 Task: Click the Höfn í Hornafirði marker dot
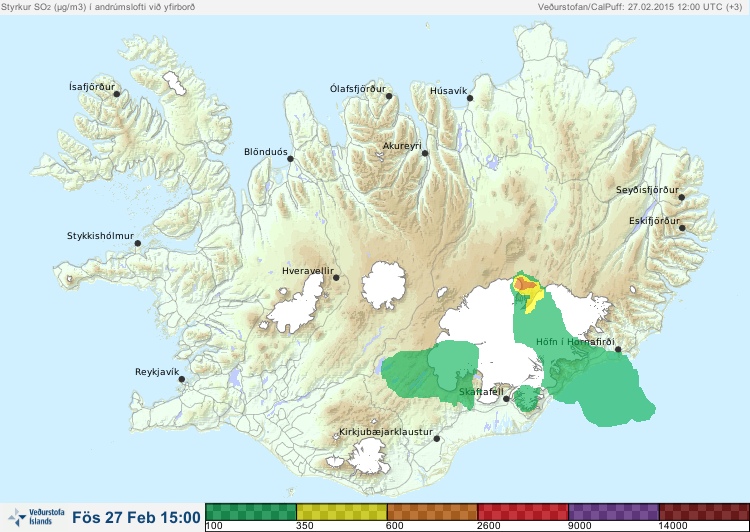pos(618,349)
